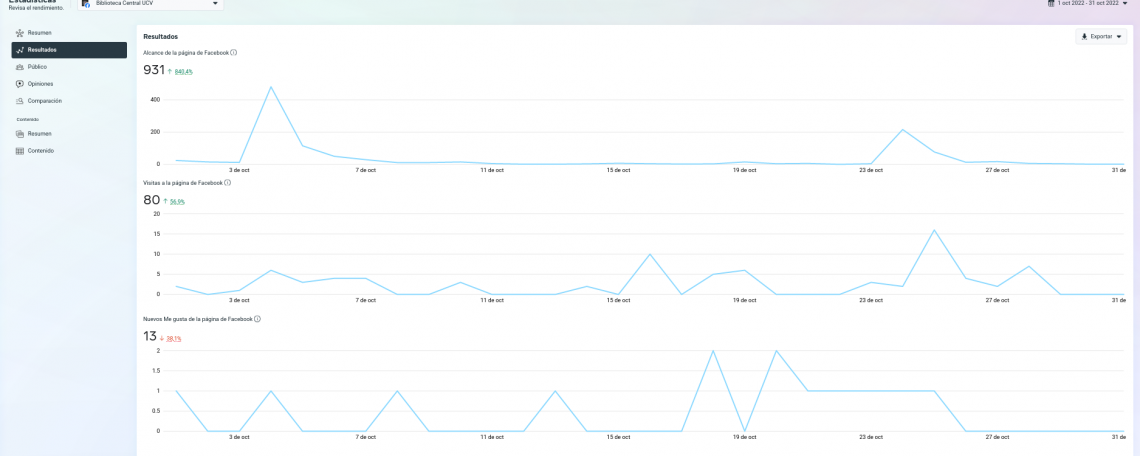1140x456 pixels.
Task: Click the 400 axis label in Alcance chart
Action: (x=156, y=100)
